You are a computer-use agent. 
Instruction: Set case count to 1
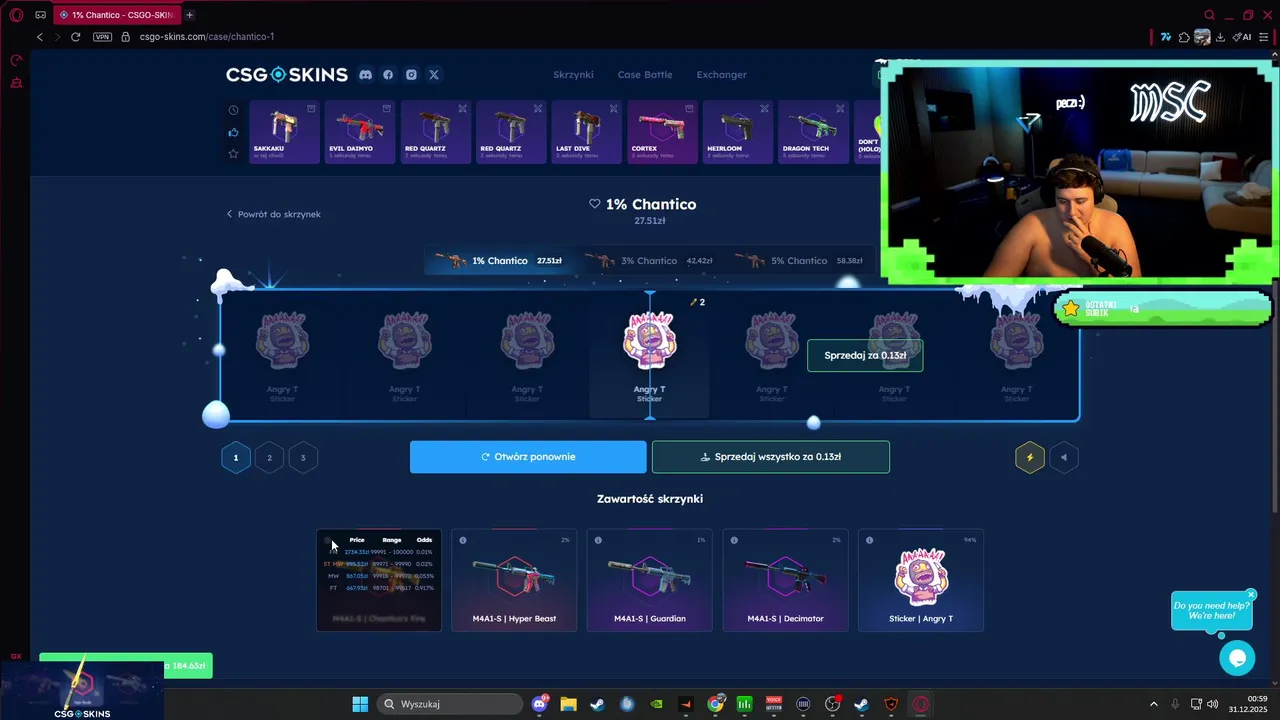[236, 458]
